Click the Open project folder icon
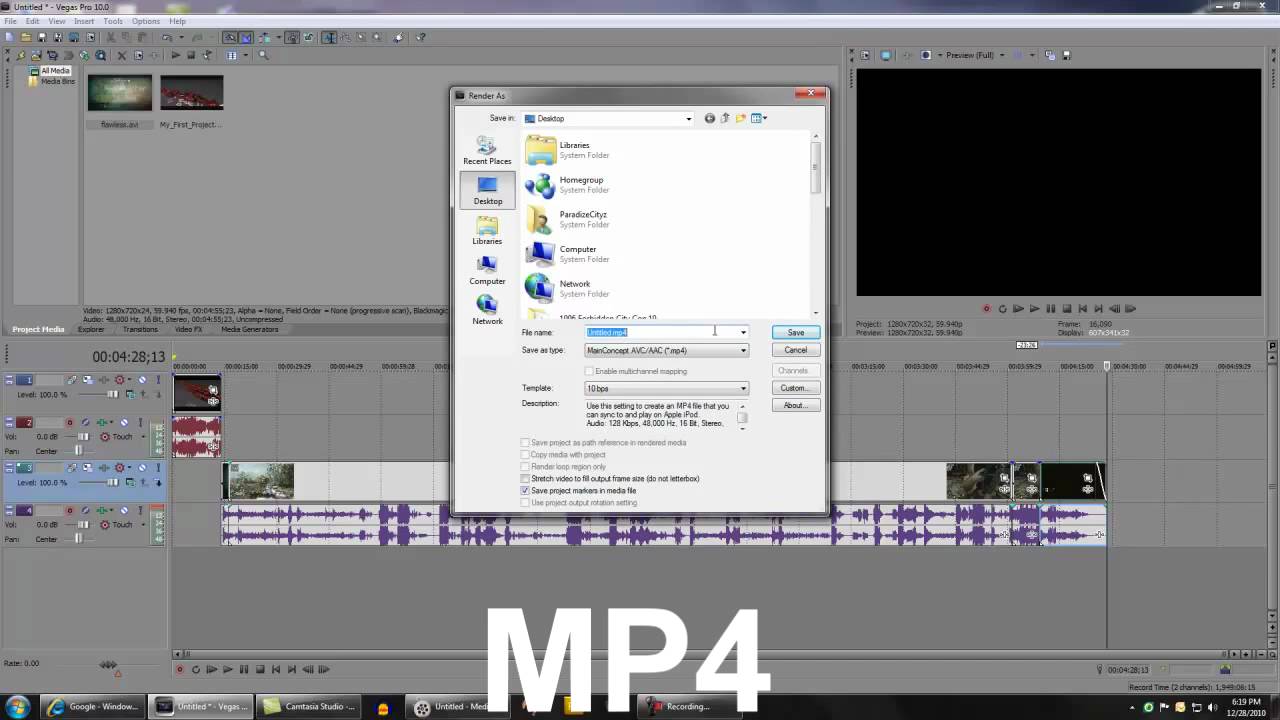Screen dimensions: 1280x720 [26, 37]
